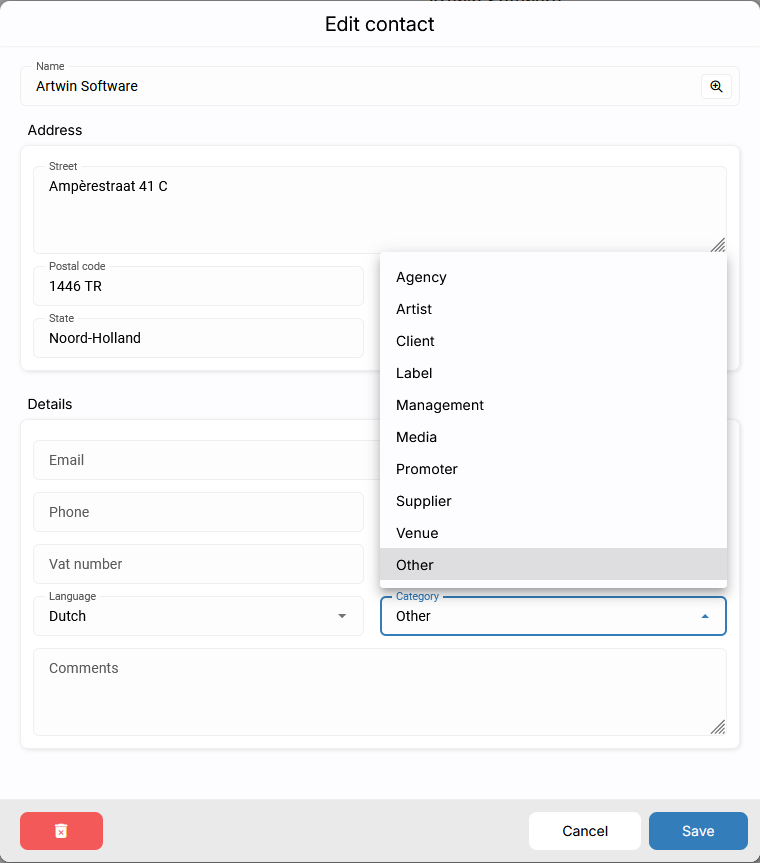This screenshot has width=760, height=863.
Task: Choose Management from the list
Action: [440, 405]
